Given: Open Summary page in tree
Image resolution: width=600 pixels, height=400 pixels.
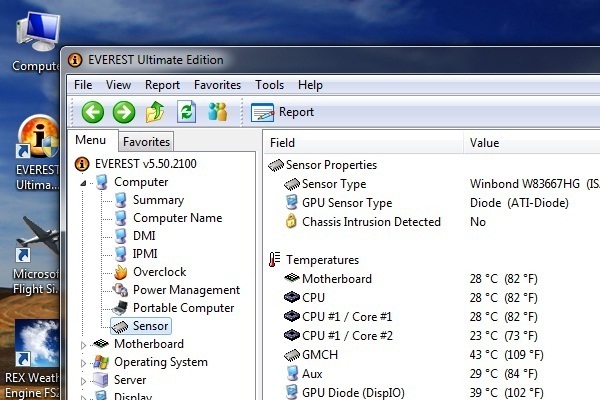Looking at the screenshot, I should [x=149, y=200].
